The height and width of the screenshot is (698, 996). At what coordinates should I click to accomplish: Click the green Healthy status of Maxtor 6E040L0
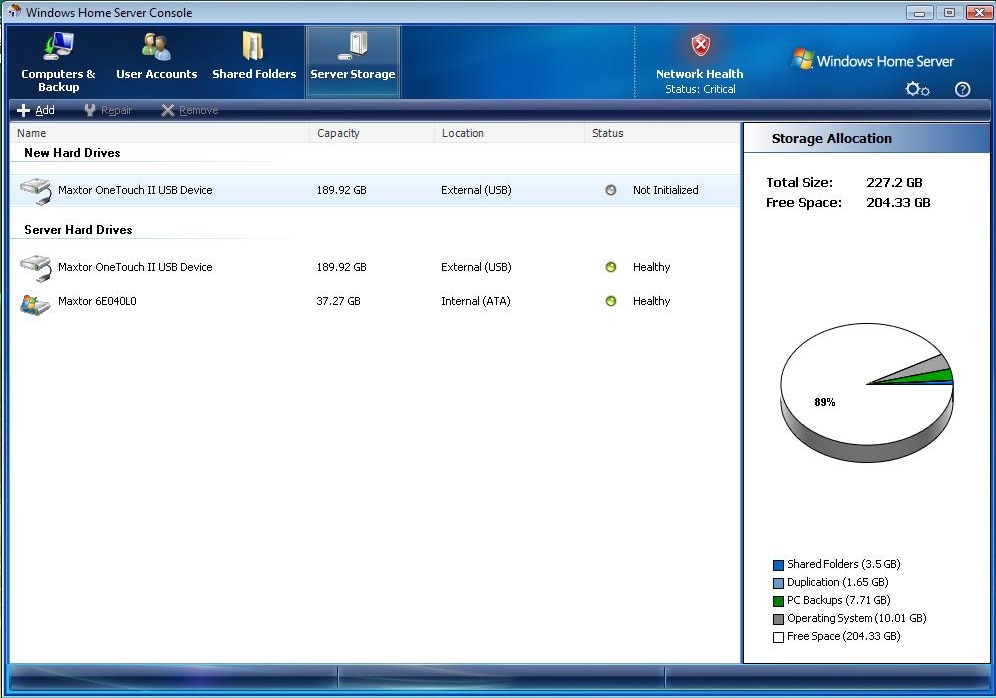611,301
